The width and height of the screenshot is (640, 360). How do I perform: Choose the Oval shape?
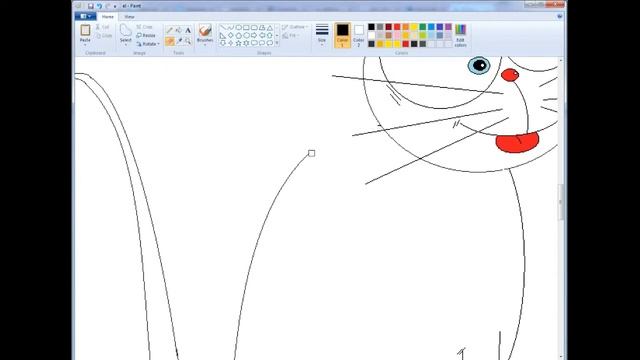click(x=239, y=27)
